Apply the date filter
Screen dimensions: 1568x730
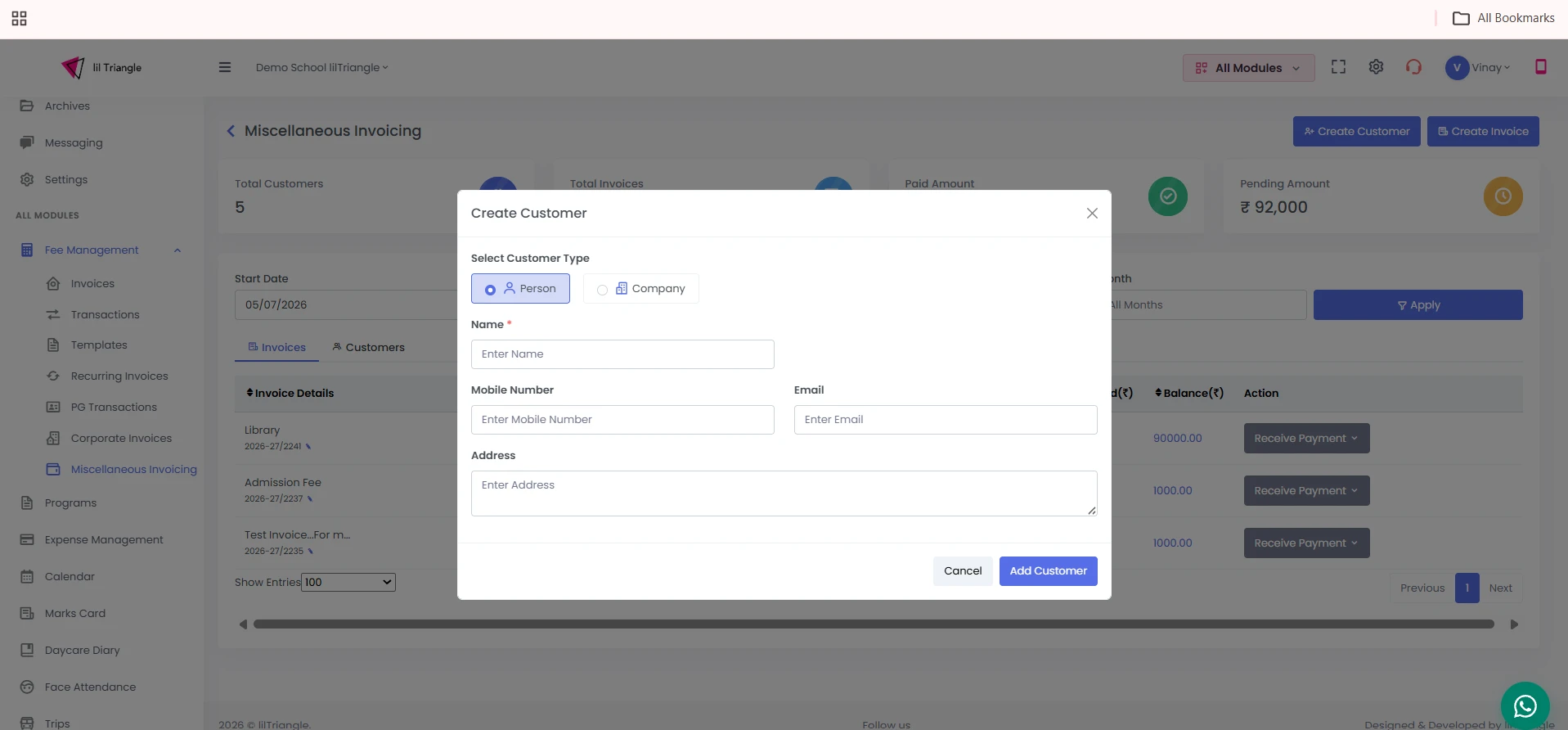[x=1417, y=304]
